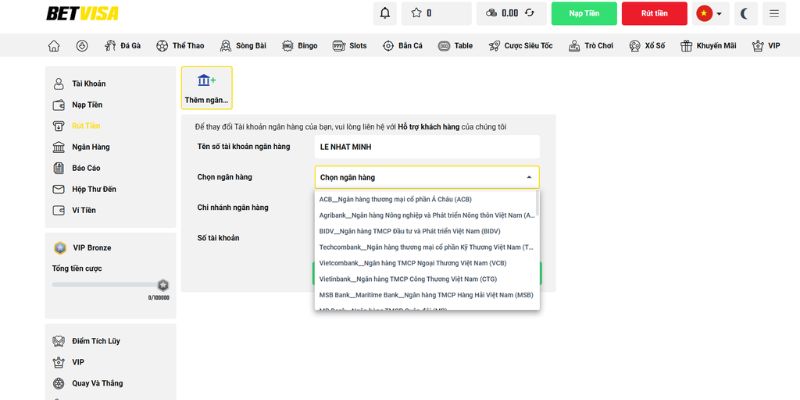This screenshot has width=800, height=400.
Task: Click the star favorites icon
Action: (416, 13)
